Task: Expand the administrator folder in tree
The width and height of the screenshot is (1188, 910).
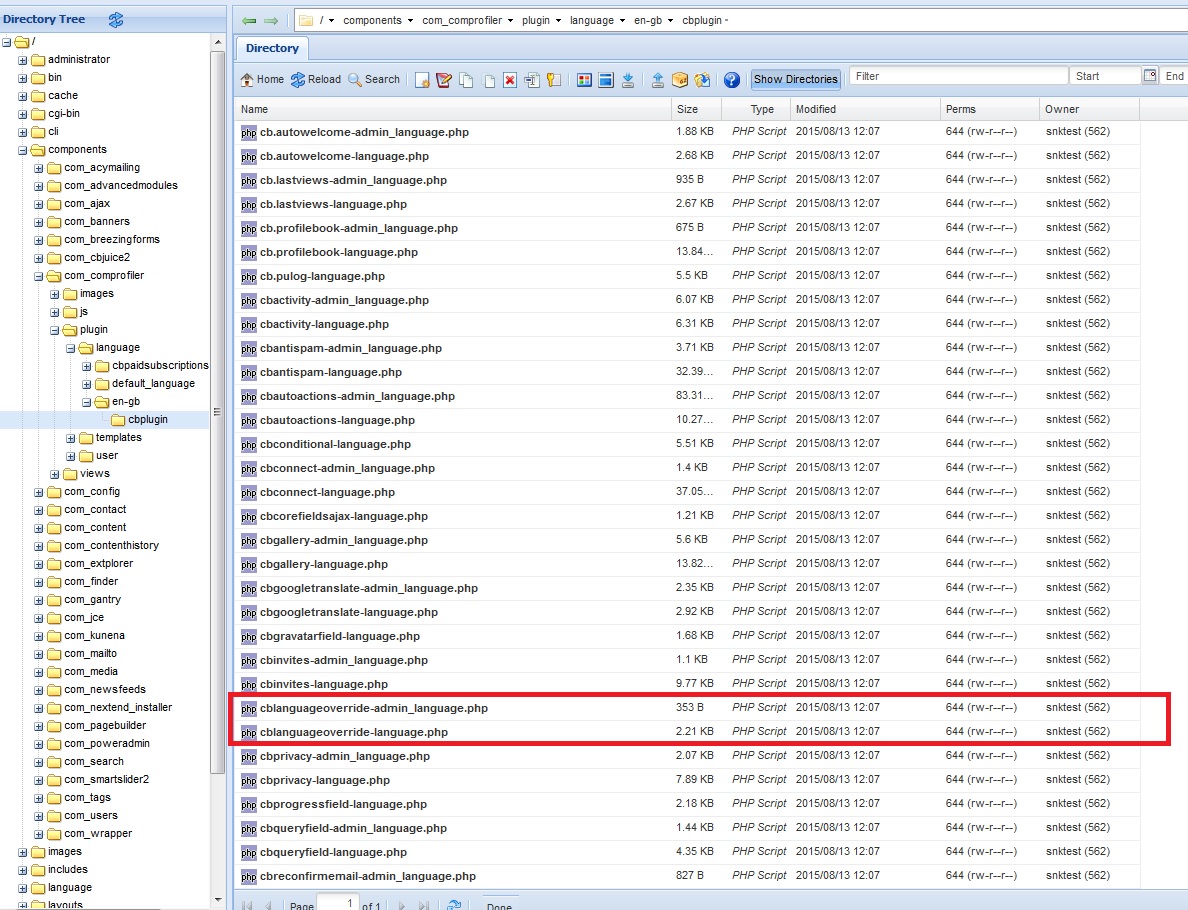Action: [x=23, y=60]
